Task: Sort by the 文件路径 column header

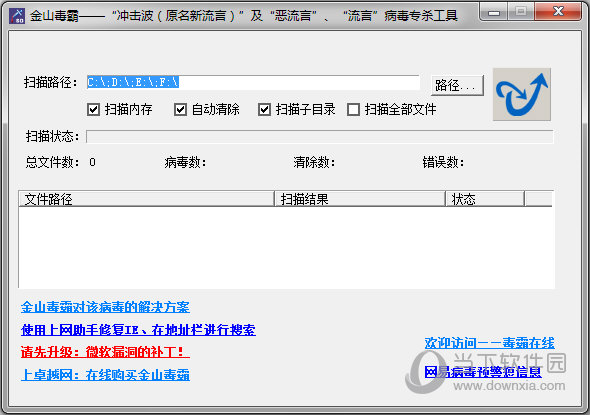Action: point(146,199)
